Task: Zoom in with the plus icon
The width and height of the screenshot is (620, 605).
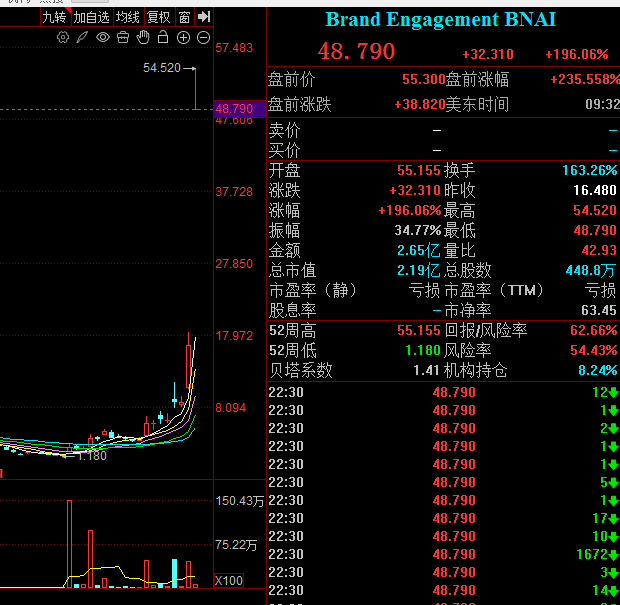Action: click(183, 38)
